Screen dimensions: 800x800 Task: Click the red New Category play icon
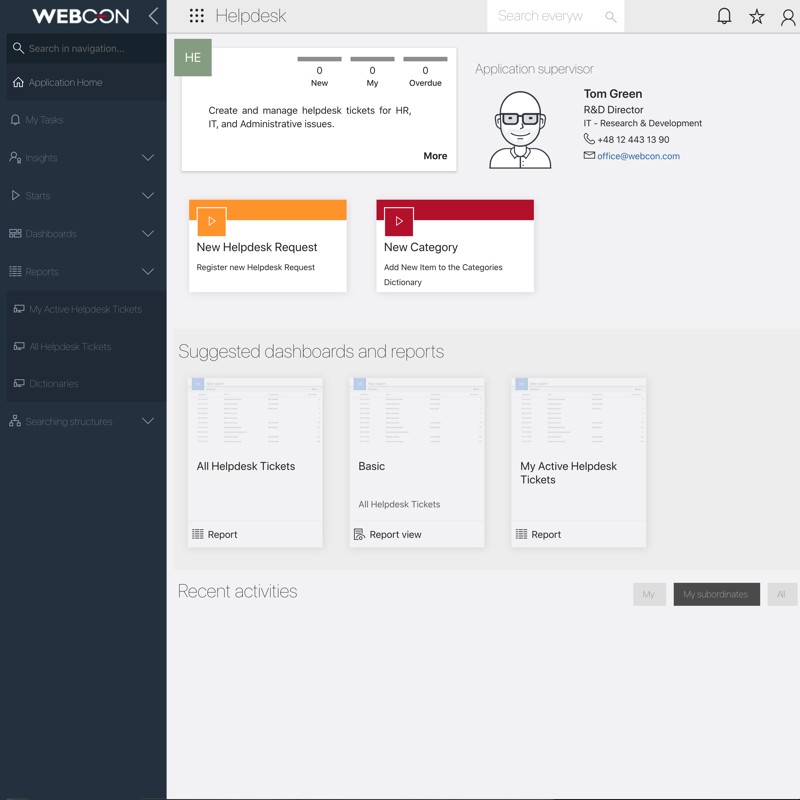(399, 221)
